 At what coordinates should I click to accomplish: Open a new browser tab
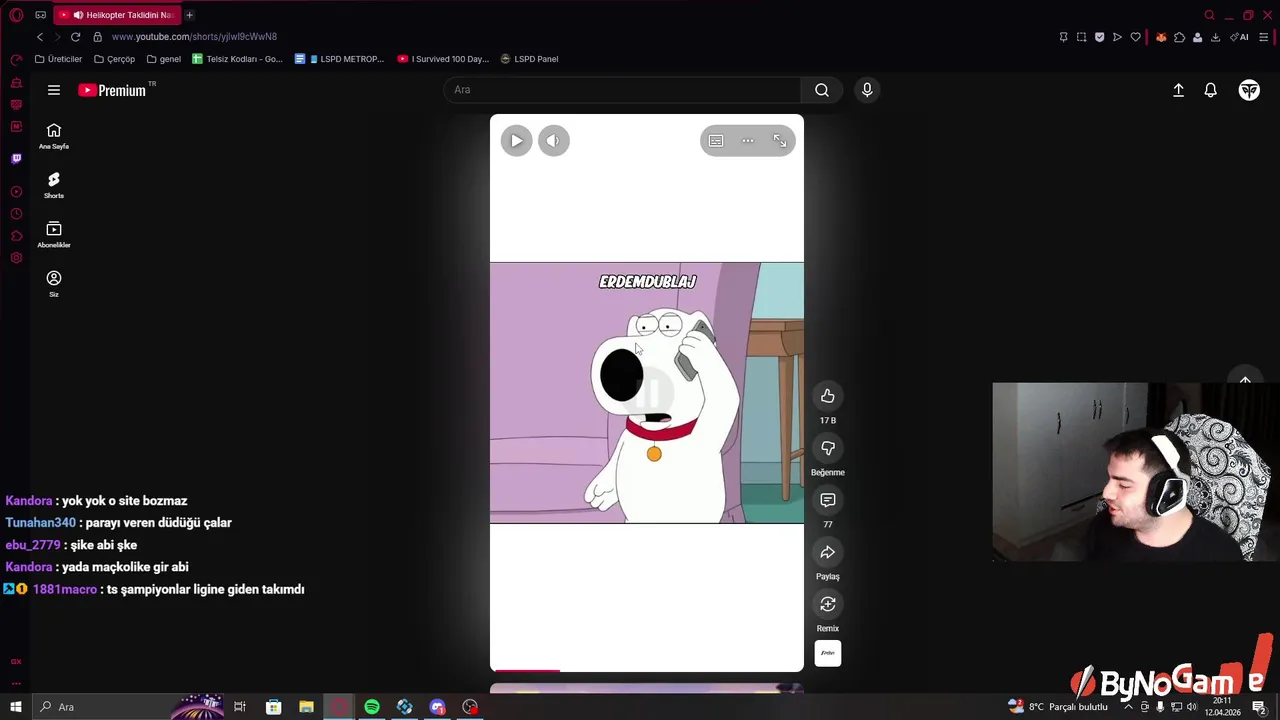click(x=189, y=15)
